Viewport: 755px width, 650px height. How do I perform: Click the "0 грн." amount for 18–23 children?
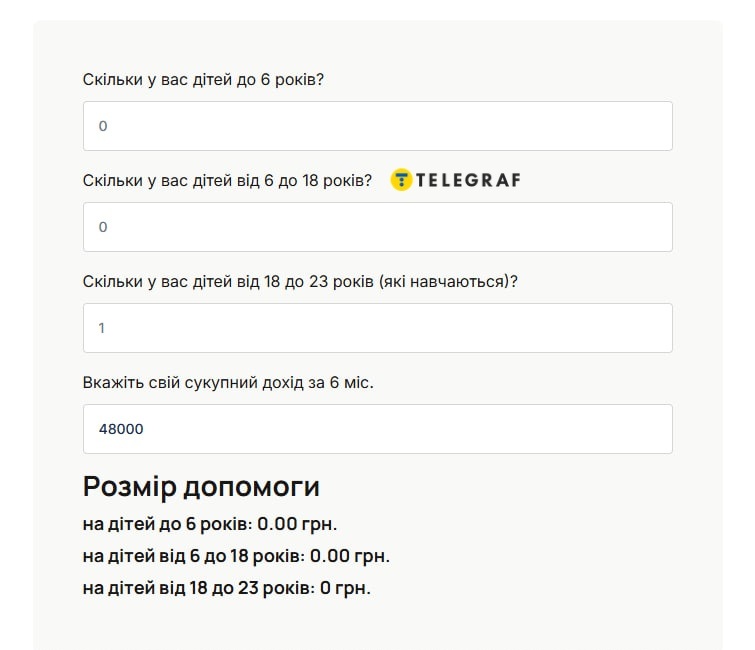345,588
